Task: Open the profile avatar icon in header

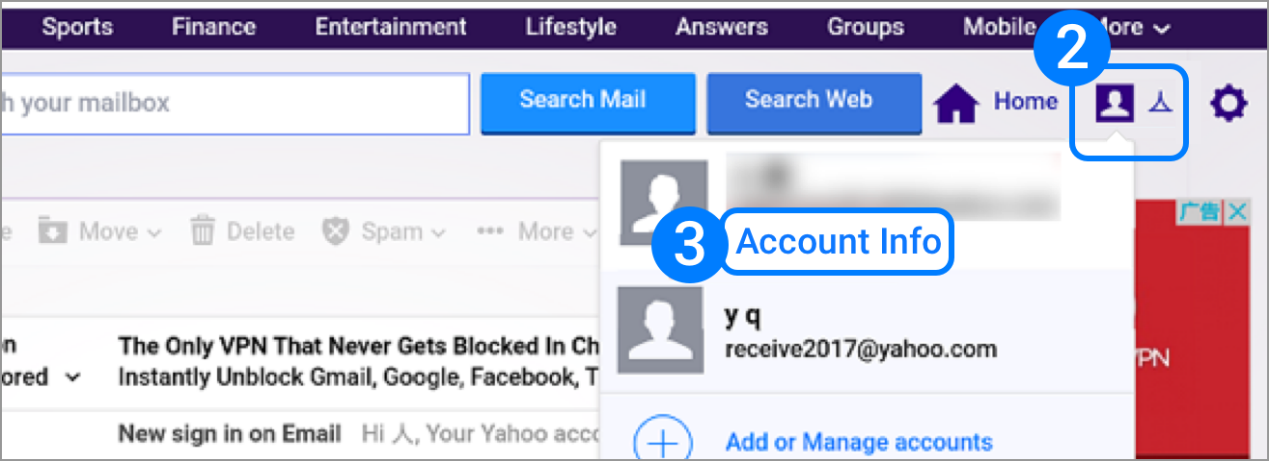Action: point(1114,102)
